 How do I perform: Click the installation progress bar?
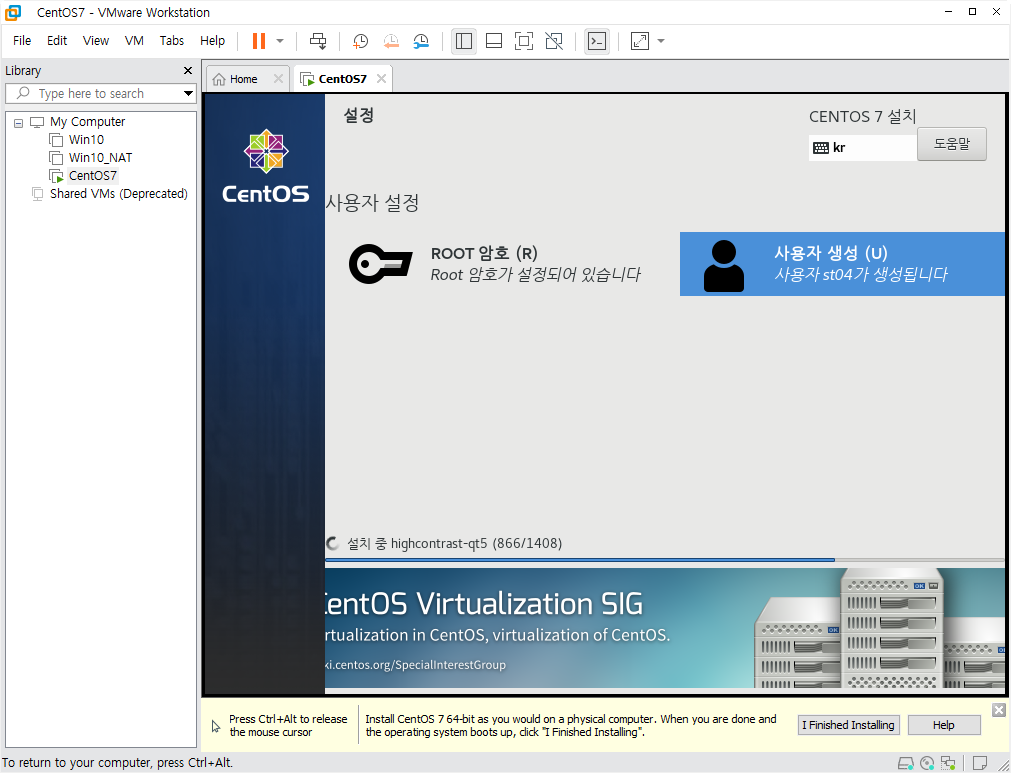point(665,560)
